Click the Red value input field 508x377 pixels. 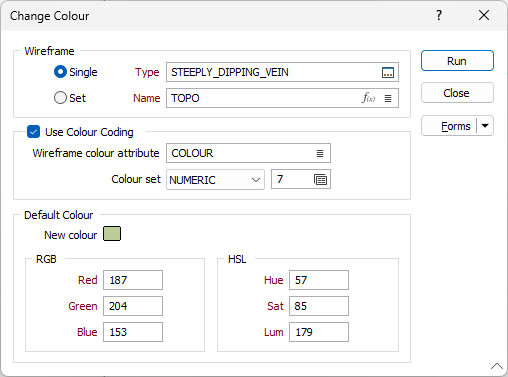click(133, 280)
